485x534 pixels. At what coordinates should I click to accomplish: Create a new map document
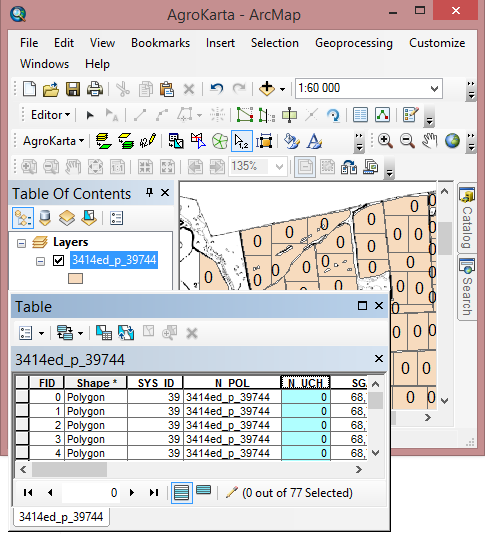click(x=29, y=89)
